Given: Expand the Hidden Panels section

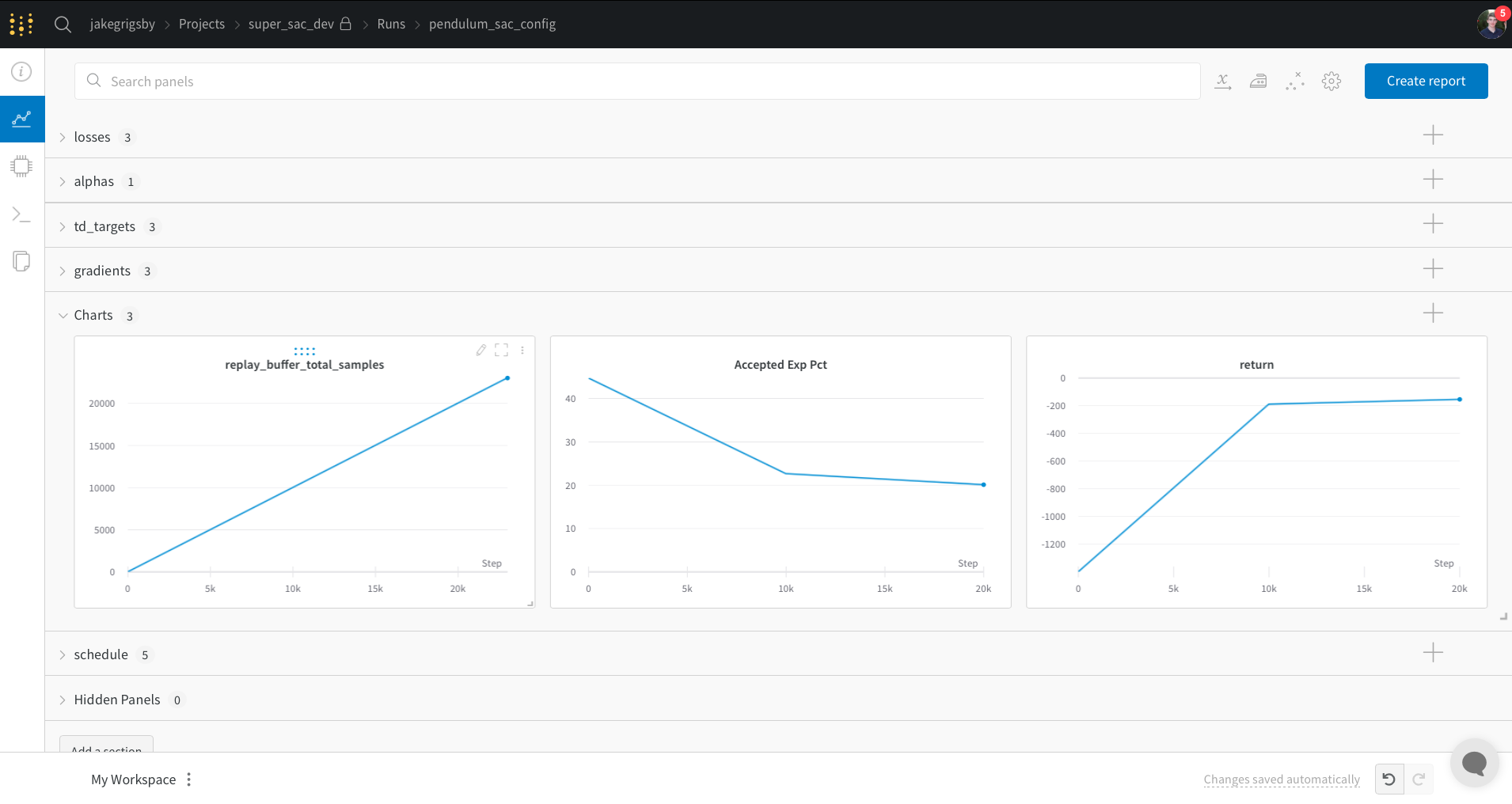Looking at the screenshot, I should [63, 700].
